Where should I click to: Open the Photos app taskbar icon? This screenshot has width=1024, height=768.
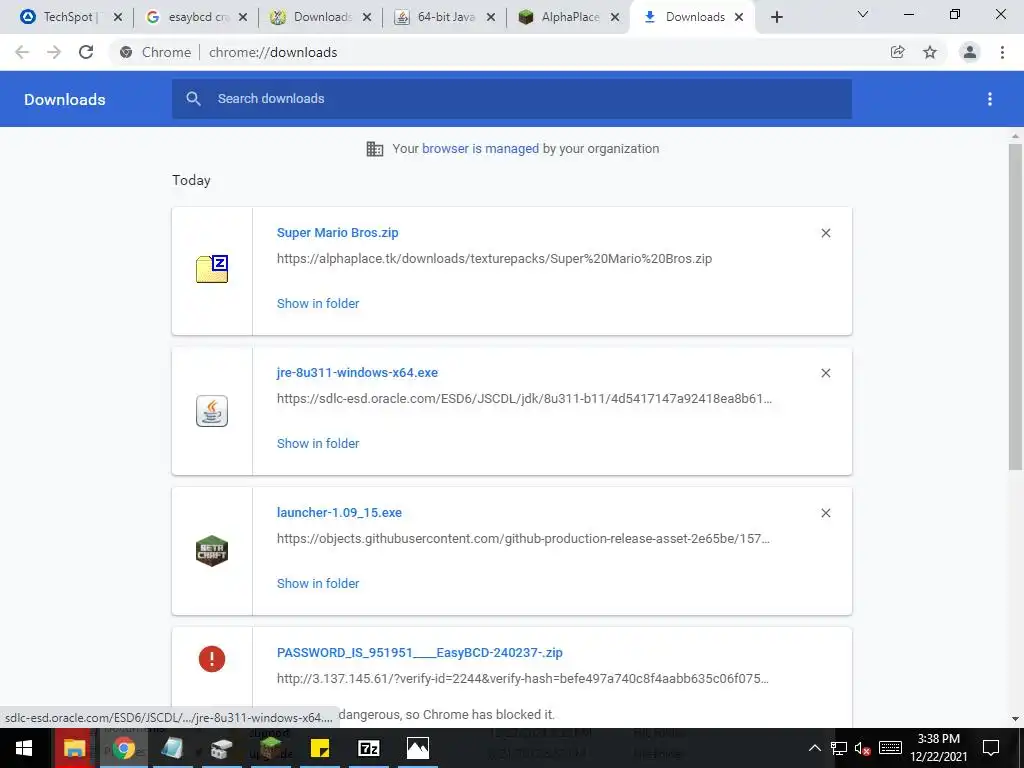click(418, 748)
